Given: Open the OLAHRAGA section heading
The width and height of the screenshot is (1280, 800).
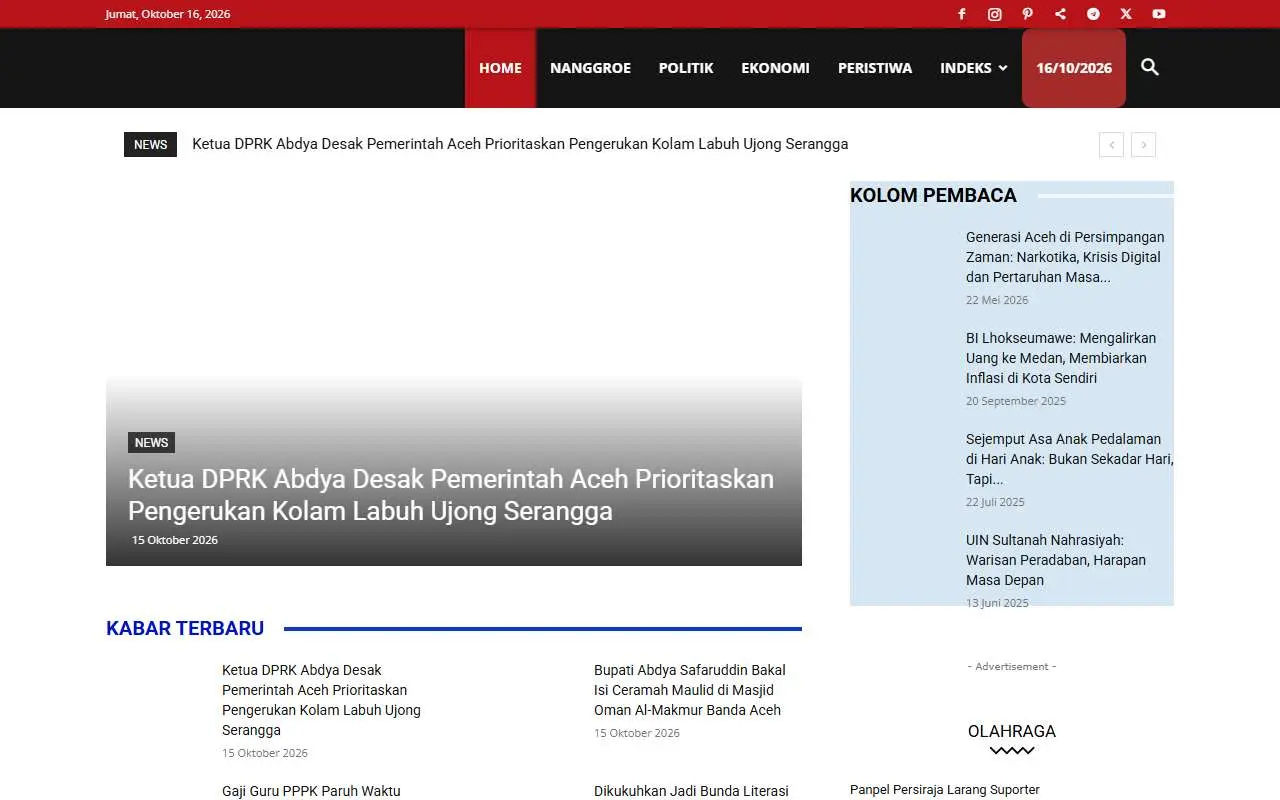Looking at the screenshot, I should (1012, 731).
